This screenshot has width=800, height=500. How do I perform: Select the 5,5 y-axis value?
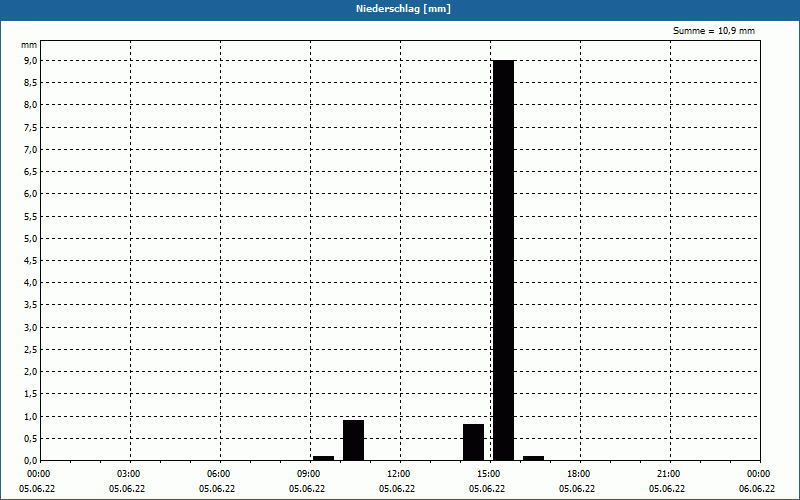click(x=30, y=216)
